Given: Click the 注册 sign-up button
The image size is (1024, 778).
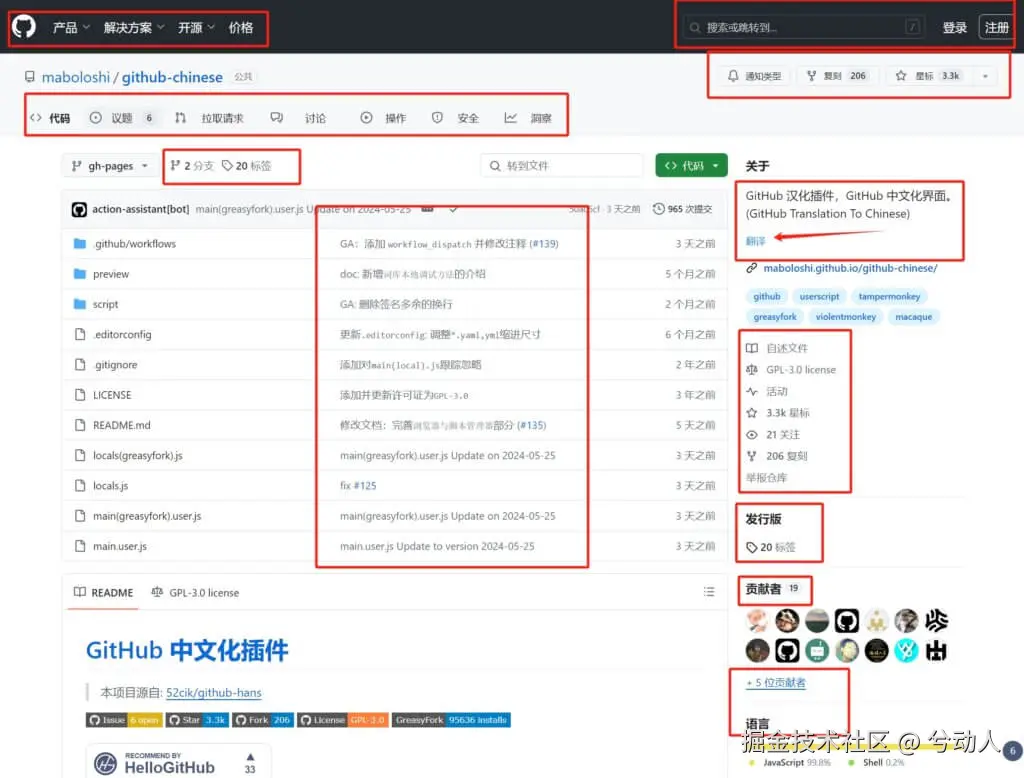Looking at the screenshot, I should tap(996, 27).
